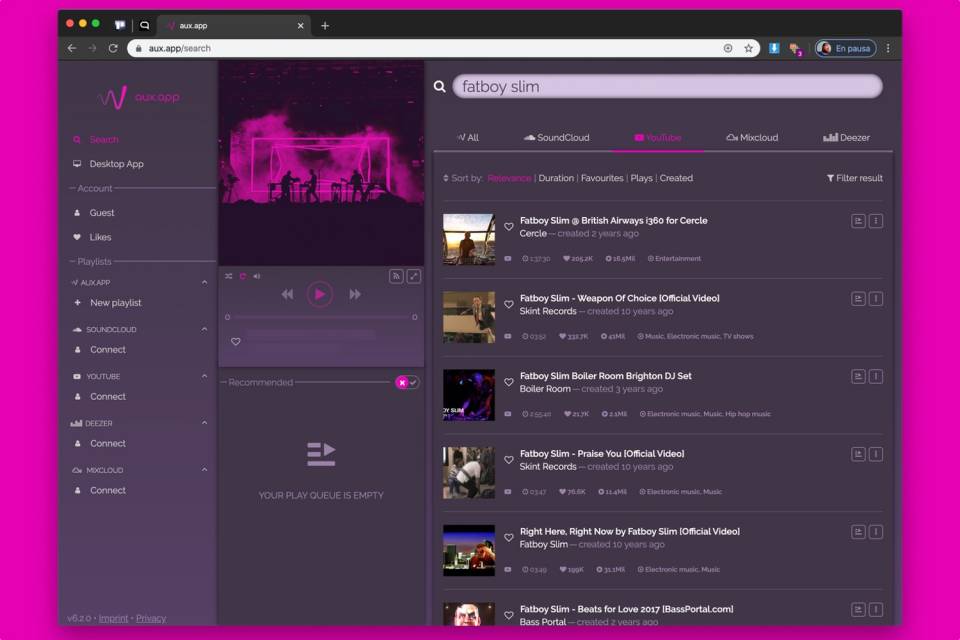960x640 pixels.
Task: Sort results by Plays
Action: pyautogui.click(x=641, y=178)
